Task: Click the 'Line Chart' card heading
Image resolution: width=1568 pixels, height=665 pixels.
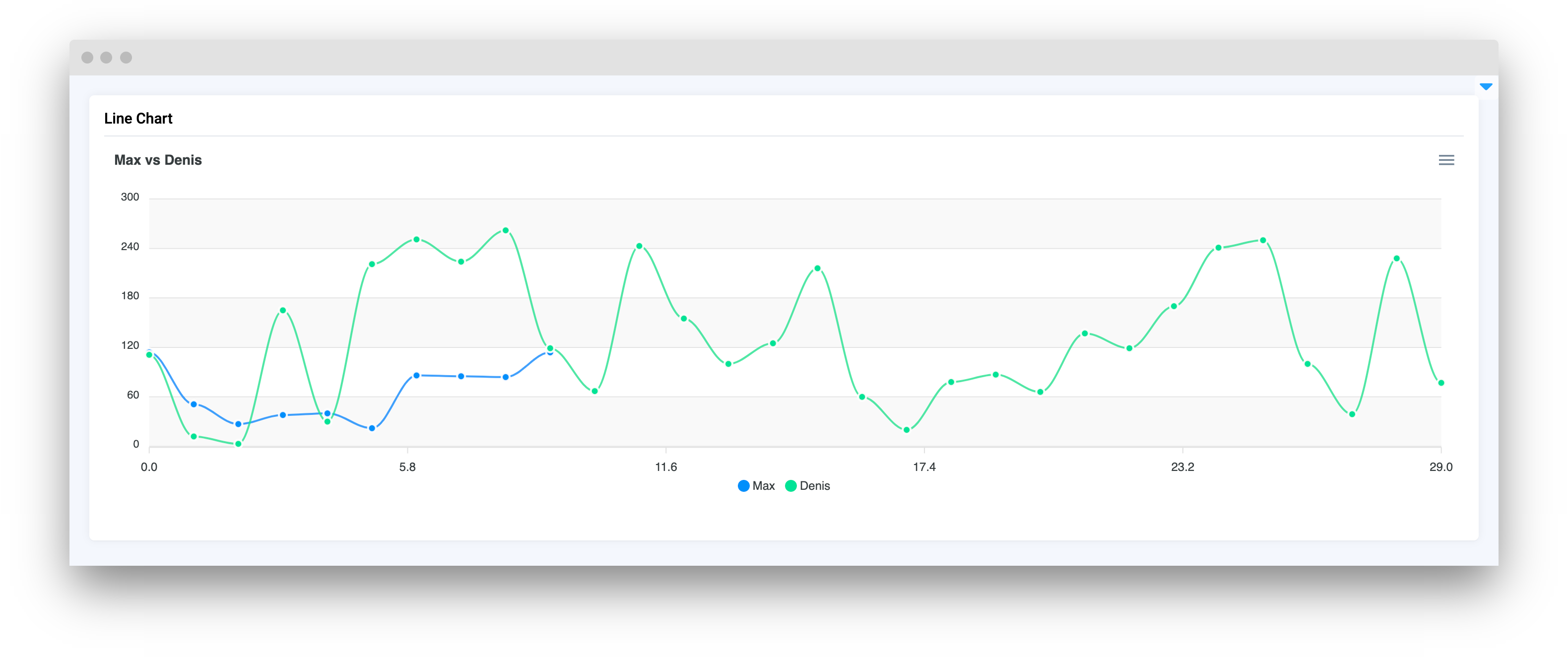Action: [138, 119]
